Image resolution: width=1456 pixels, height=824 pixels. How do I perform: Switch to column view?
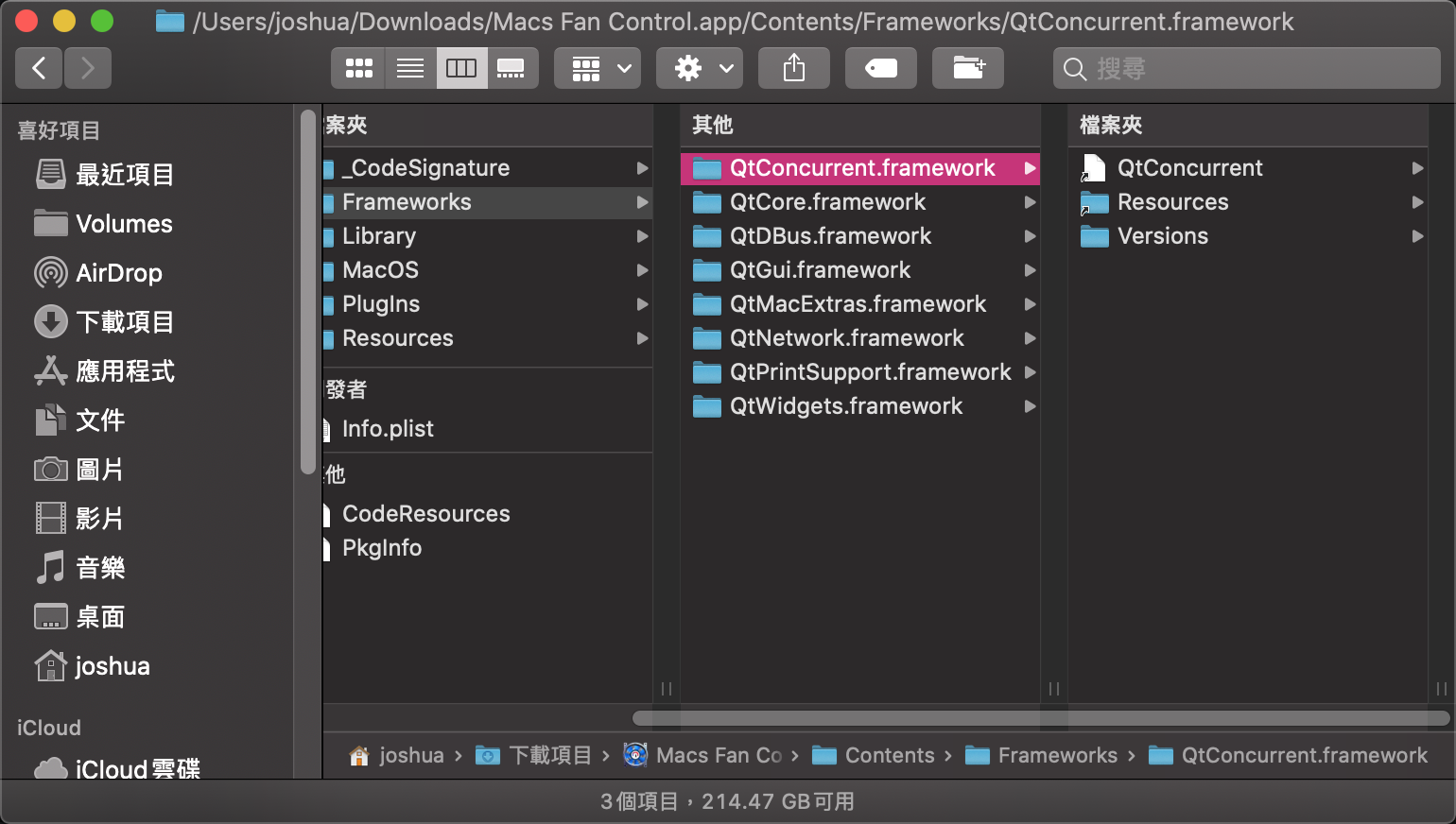tap(461, 68)
